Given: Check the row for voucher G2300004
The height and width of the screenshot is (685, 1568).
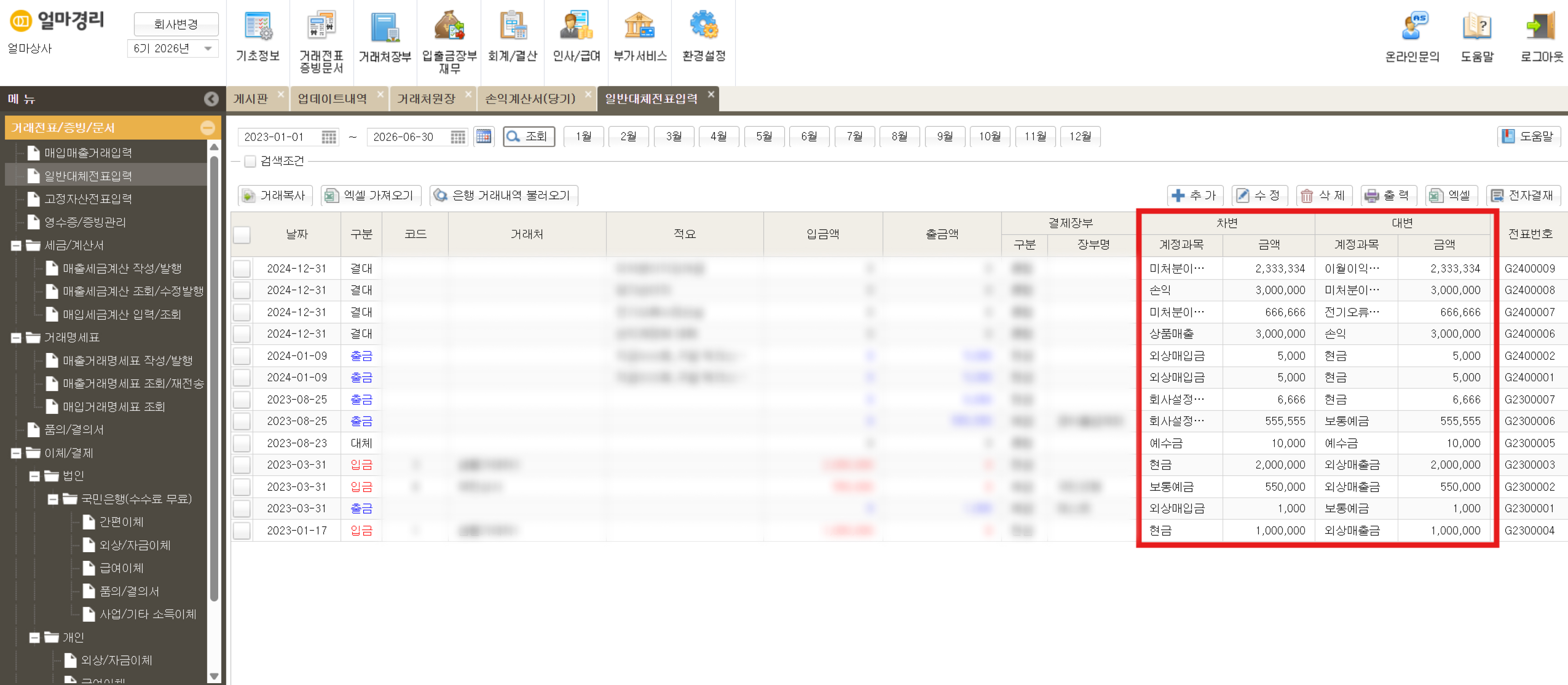Looking at the screenshot, I should tap(242, 531).
